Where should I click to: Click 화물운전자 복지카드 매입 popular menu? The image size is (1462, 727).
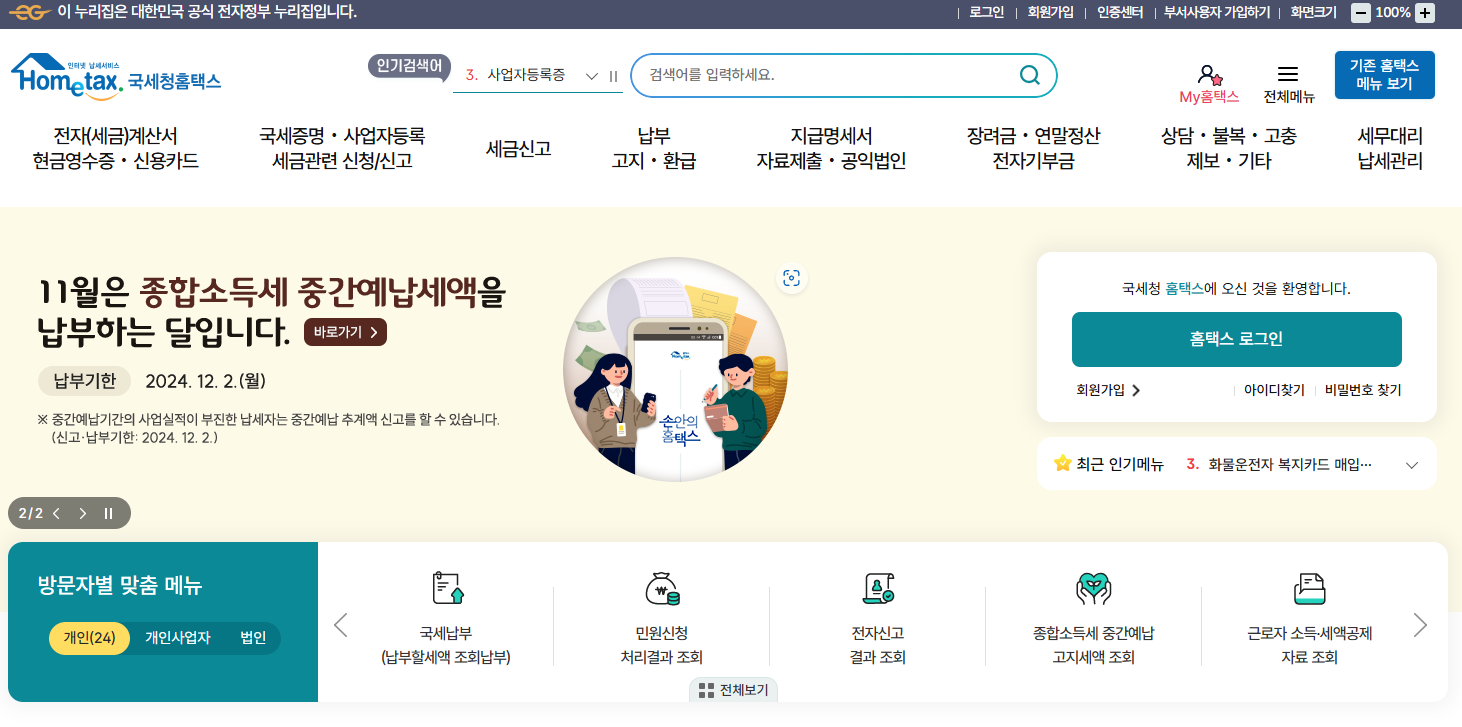click(1290, 464)
